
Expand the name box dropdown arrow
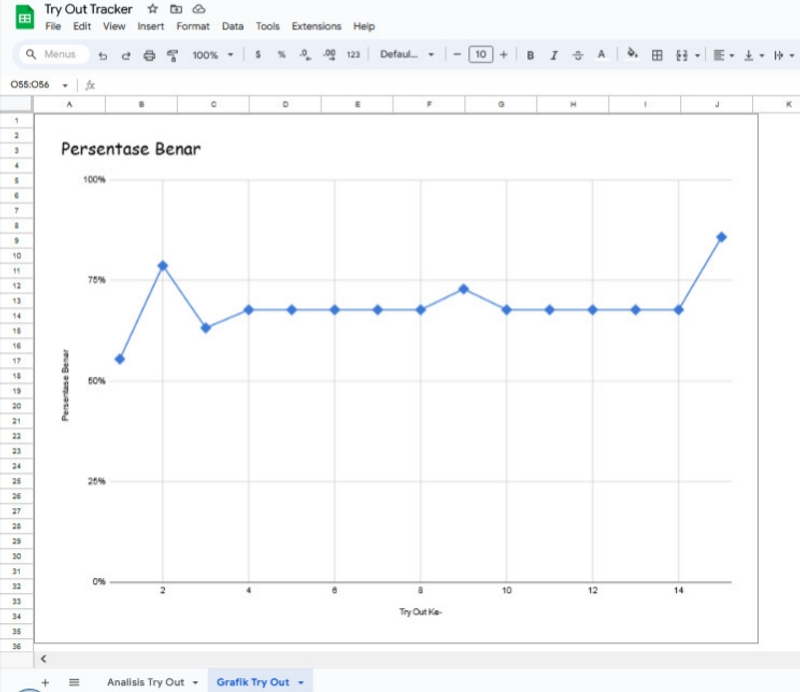[65, 85]
